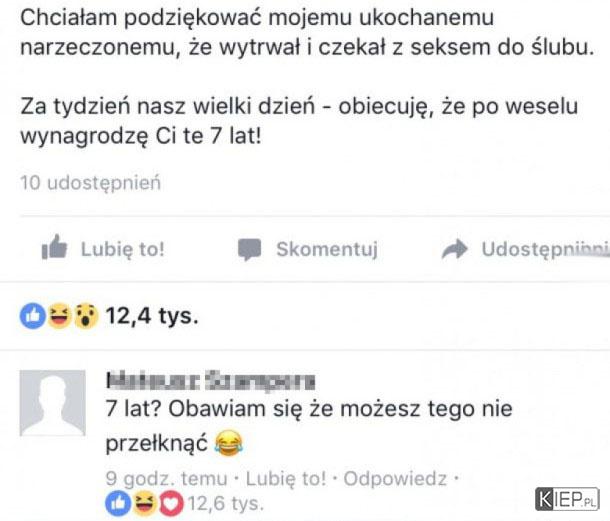The width and height of the screenshot is (610, 521).
Task: Click the blue like reaction on post
Action: coord(33,316)
